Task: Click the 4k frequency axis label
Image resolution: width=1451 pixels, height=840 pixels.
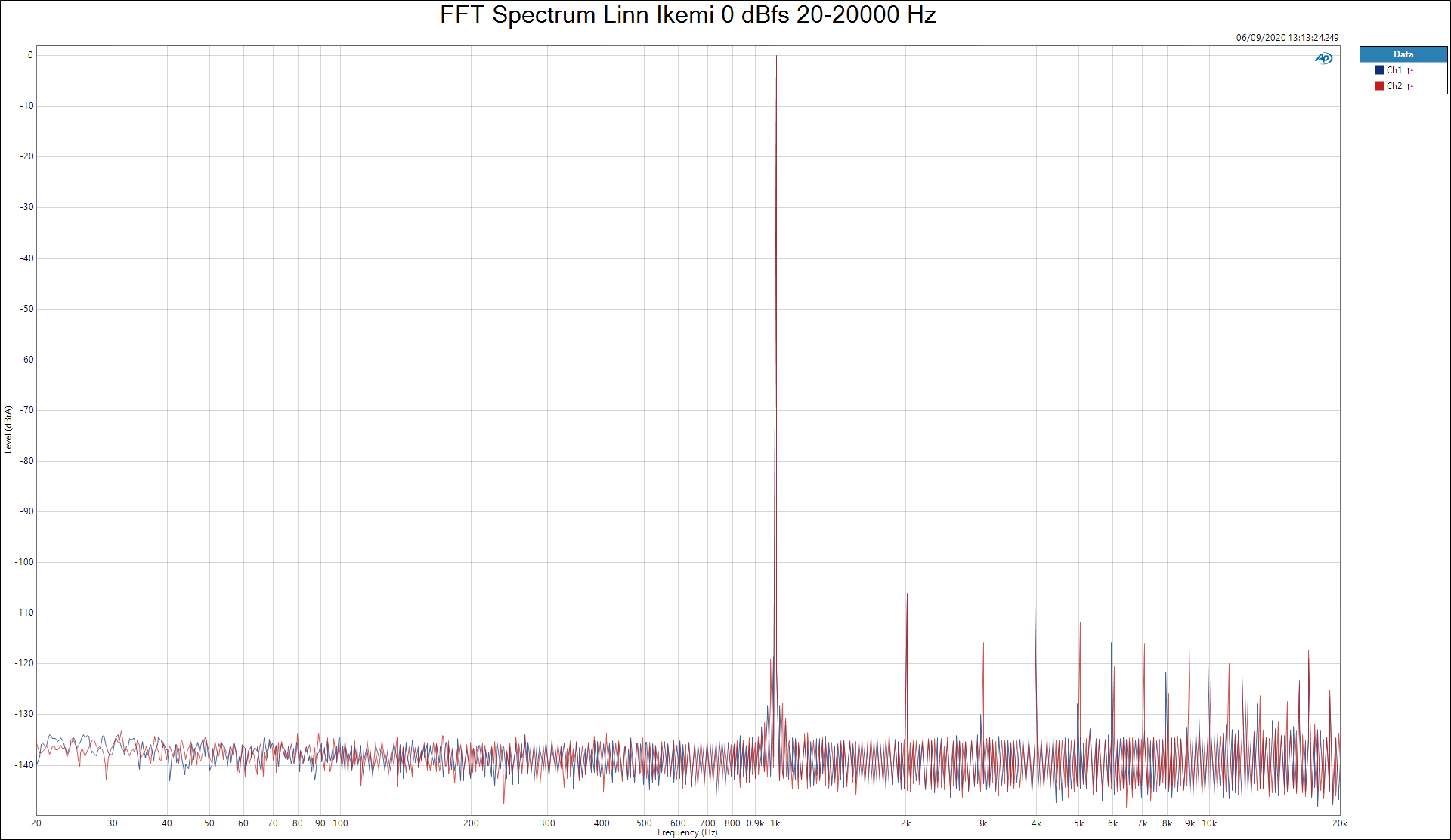Action: click(1036, 823)
